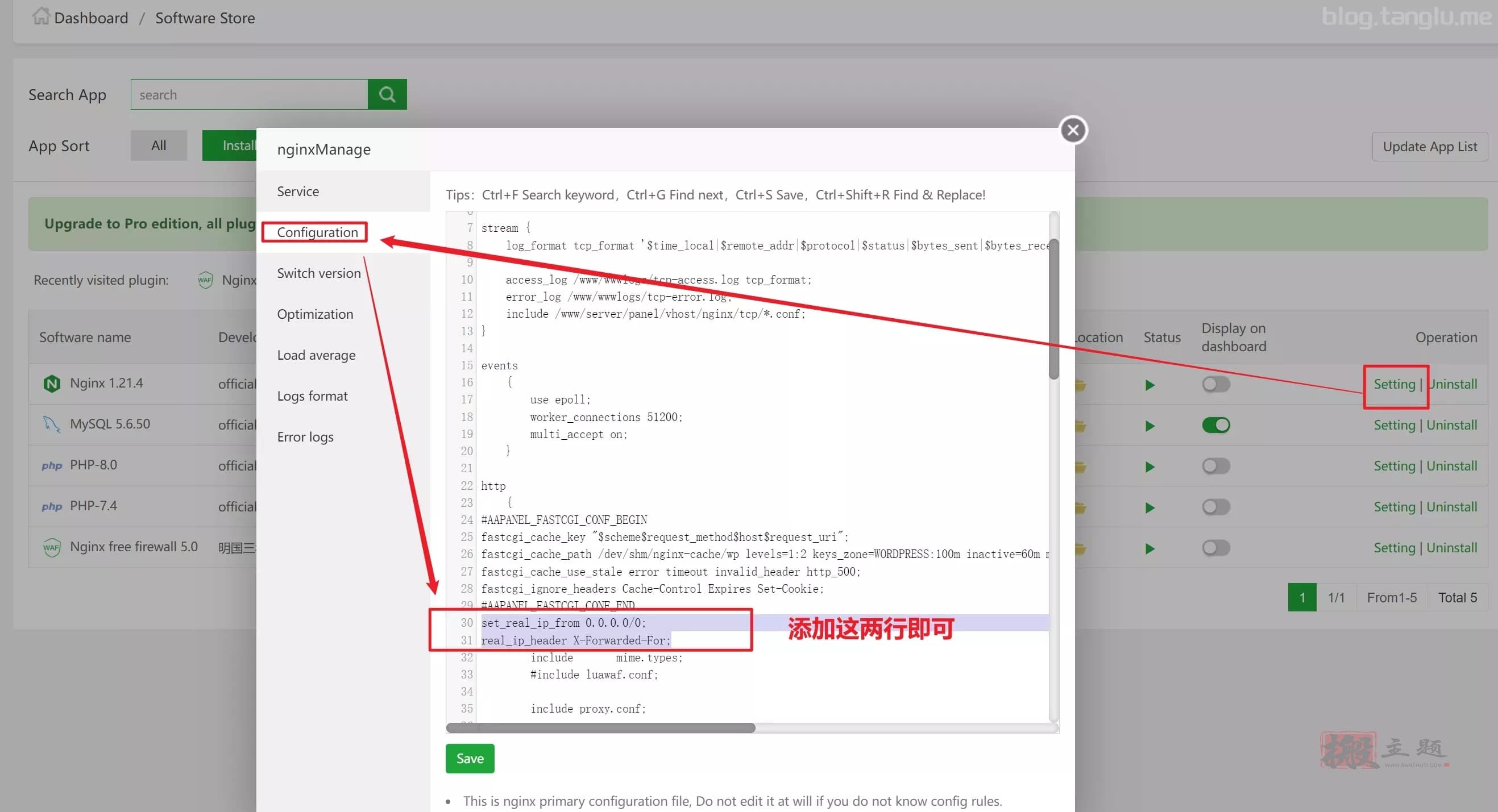This screenshot has height=812, width=1498.
Task: Click the green Save button
Action: pos(470,759)
